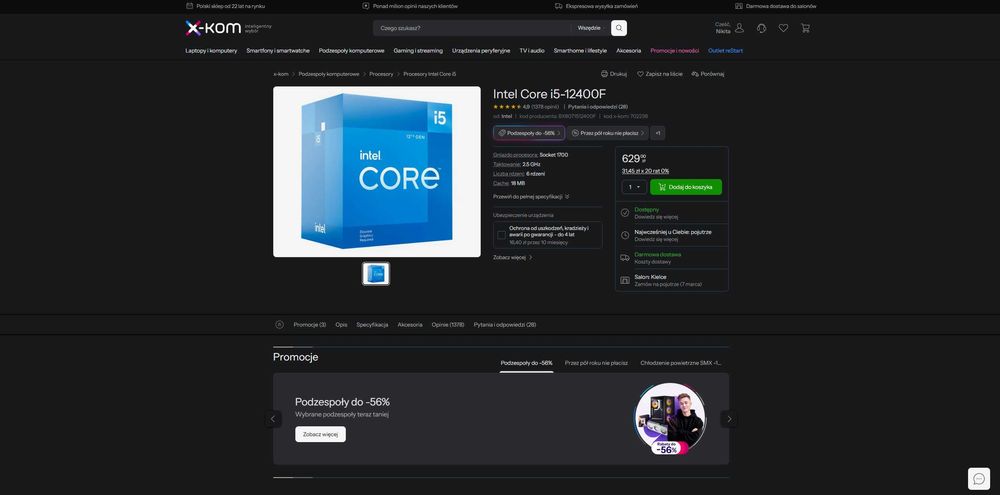Go to the Opinie (1378) section tab

click(448, 325)
